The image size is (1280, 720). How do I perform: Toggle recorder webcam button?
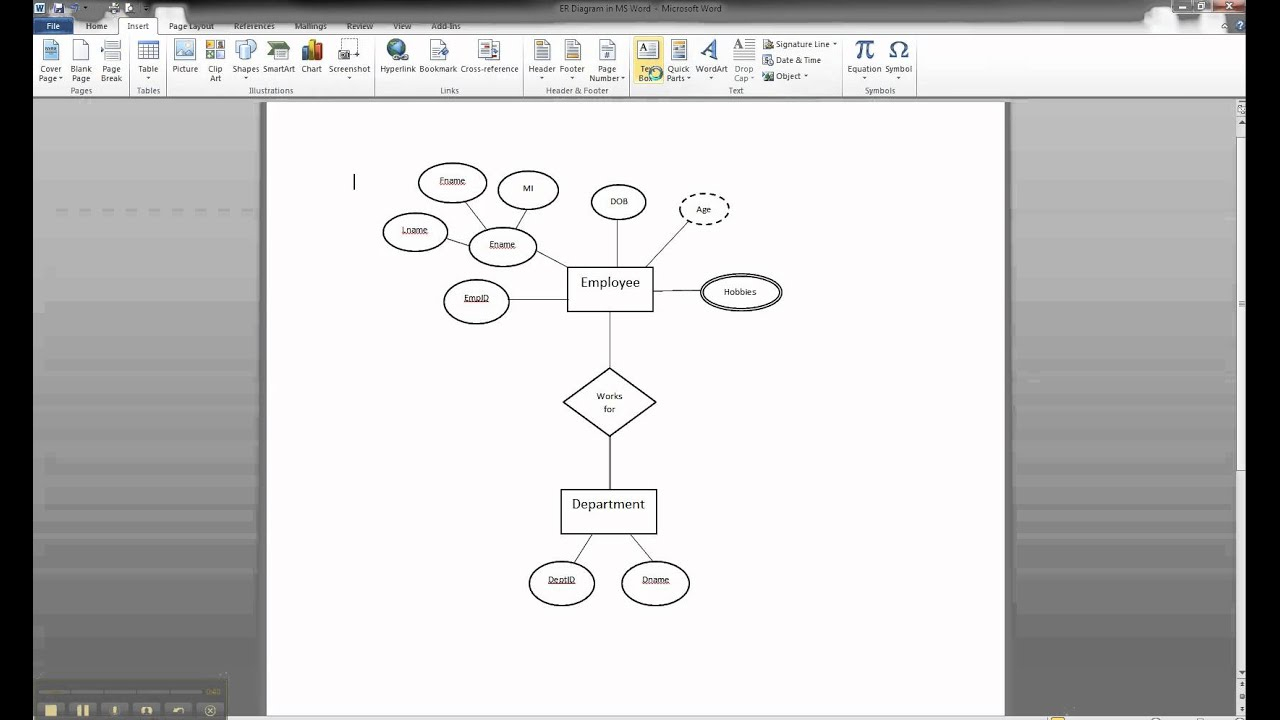point(147,710)
